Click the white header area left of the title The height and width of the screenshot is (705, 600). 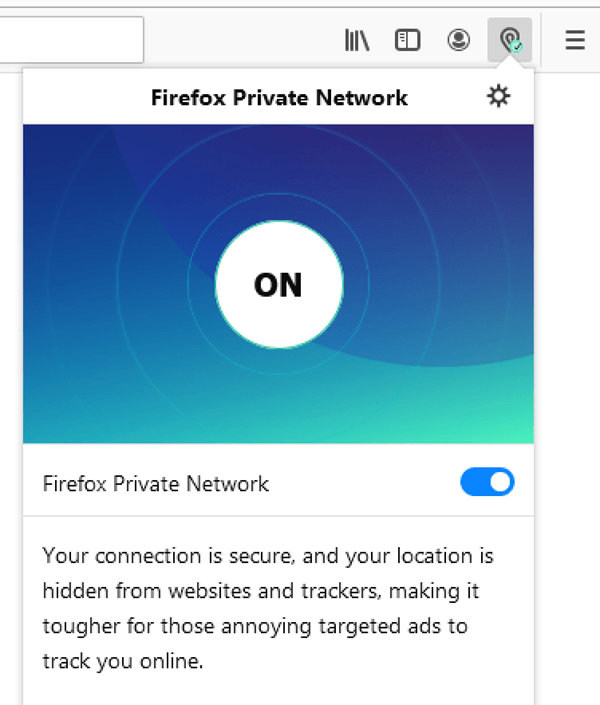[x=80, y=97]
